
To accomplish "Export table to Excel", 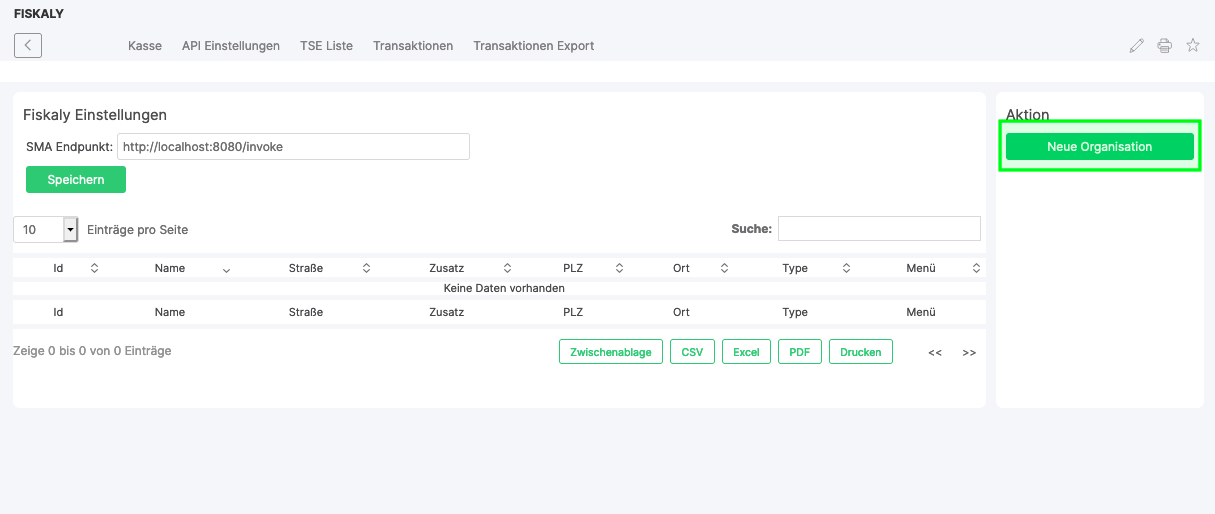I will [746, 352].
